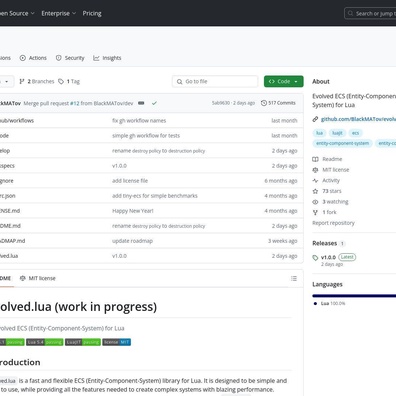Click the Insights graph icon
The image size is (396, 396).
(x=96, y=58)
